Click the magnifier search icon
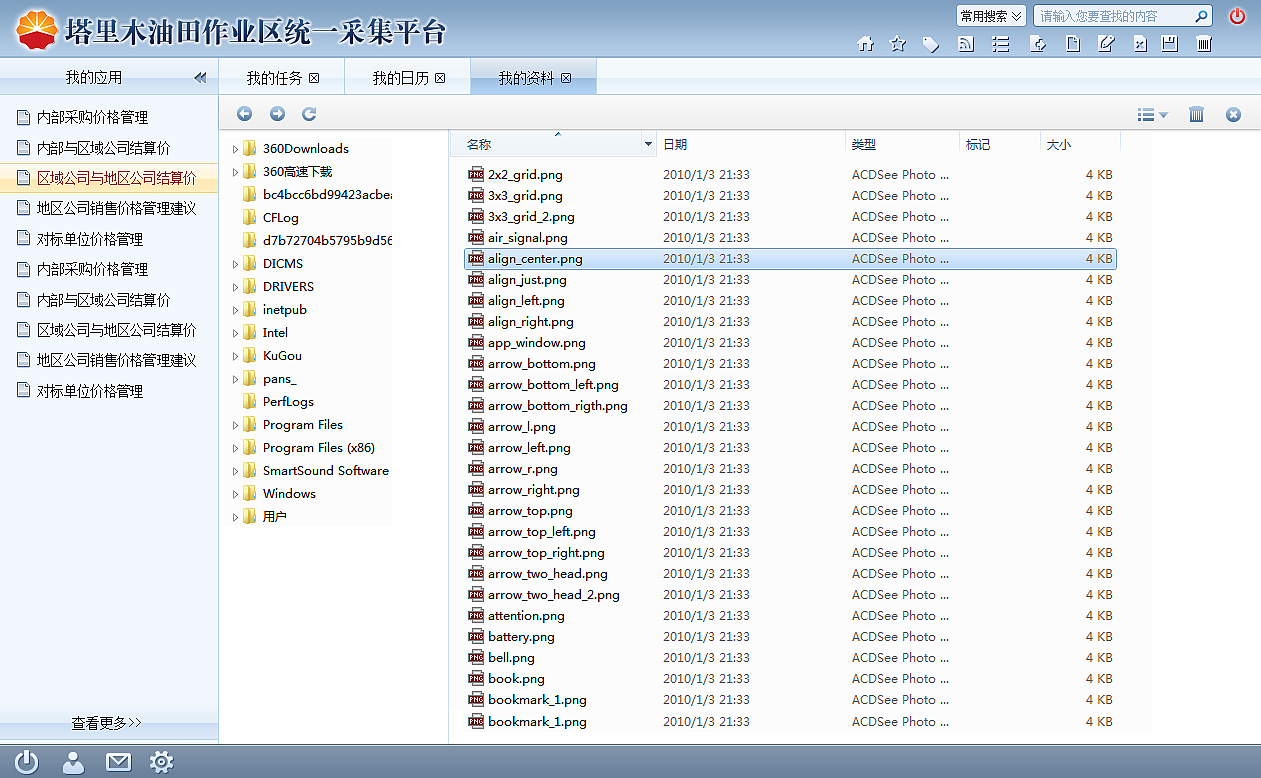Viewport: 1261px width, 778px height. coord(1201,16)
